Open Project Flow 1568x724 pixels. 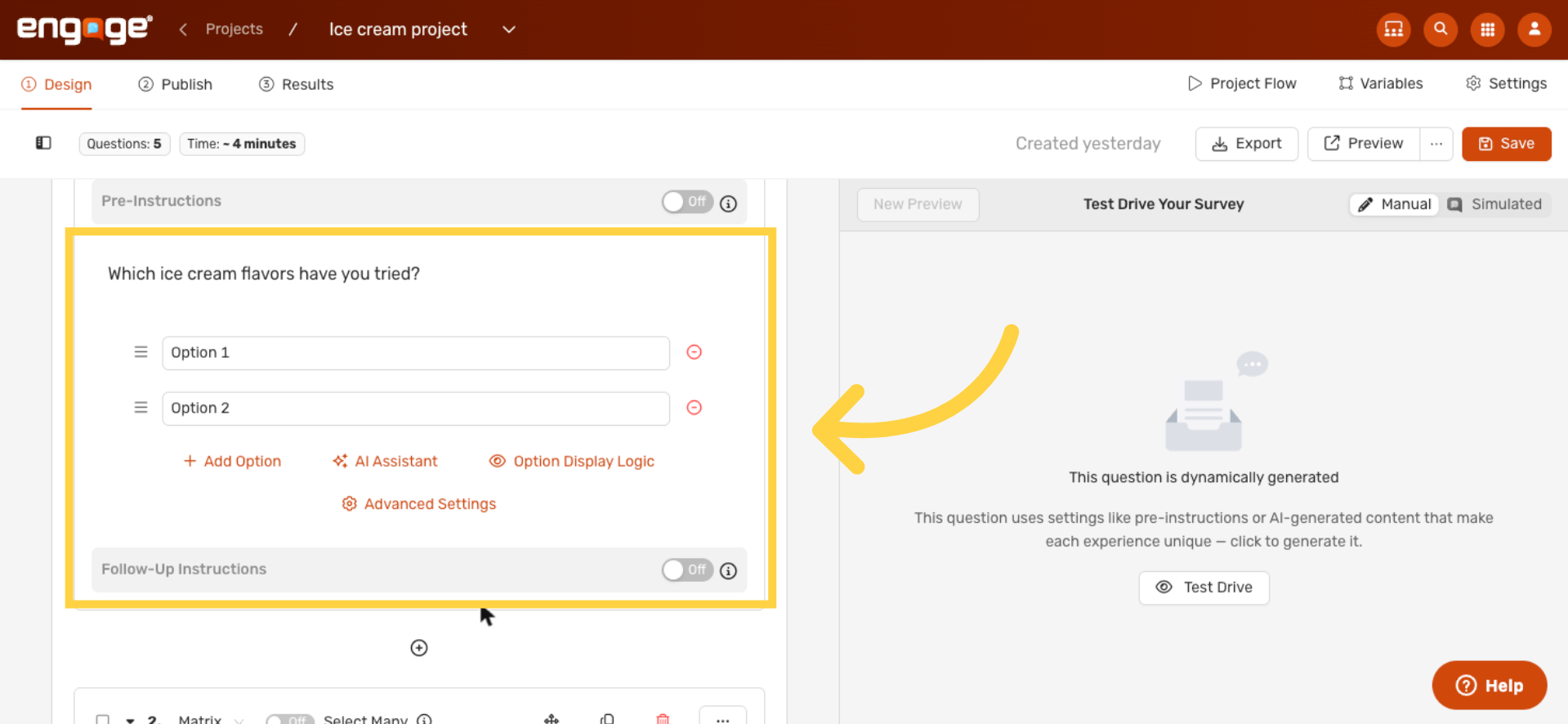coord(1242,83)
